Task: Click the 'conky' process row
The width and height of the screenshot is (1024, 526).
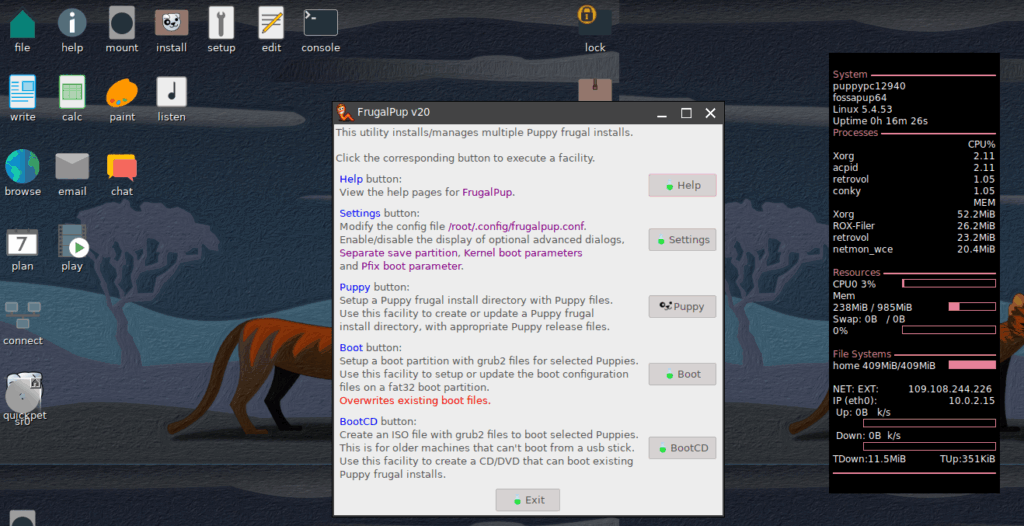Action: tap(914, 191)
